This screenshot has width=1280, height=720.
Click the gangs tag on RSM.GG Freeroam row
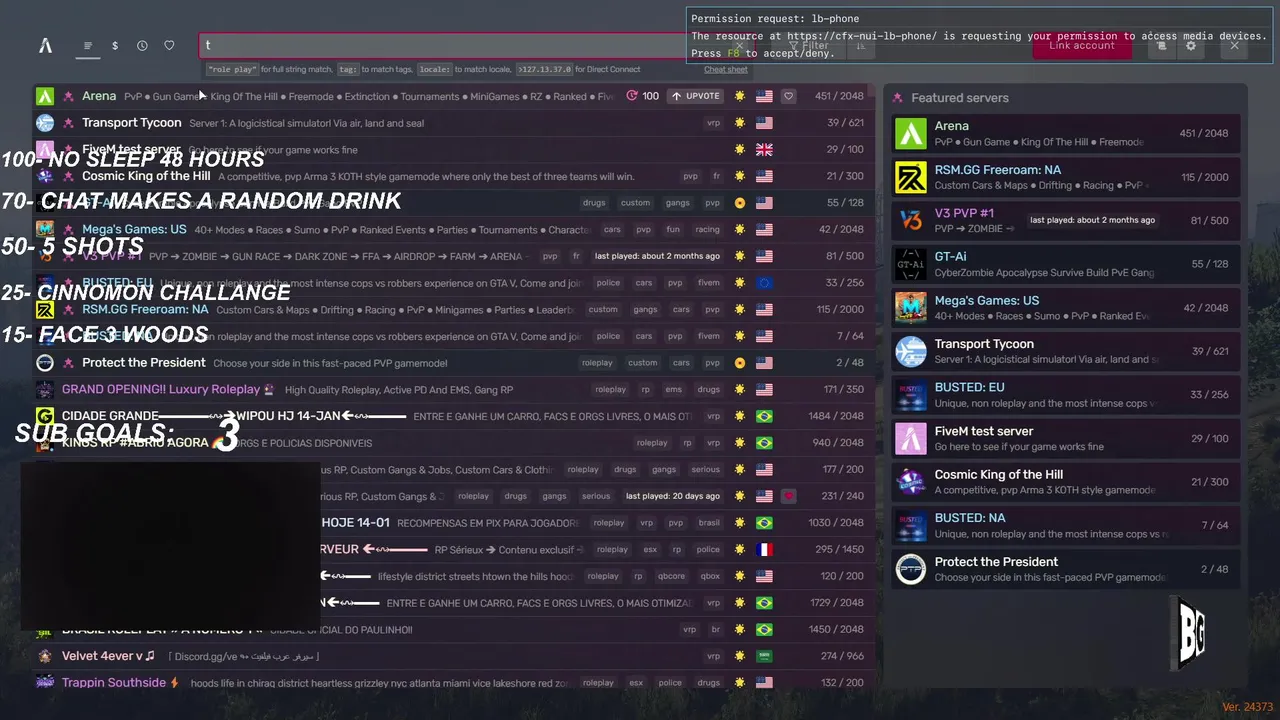pos(645,309)
